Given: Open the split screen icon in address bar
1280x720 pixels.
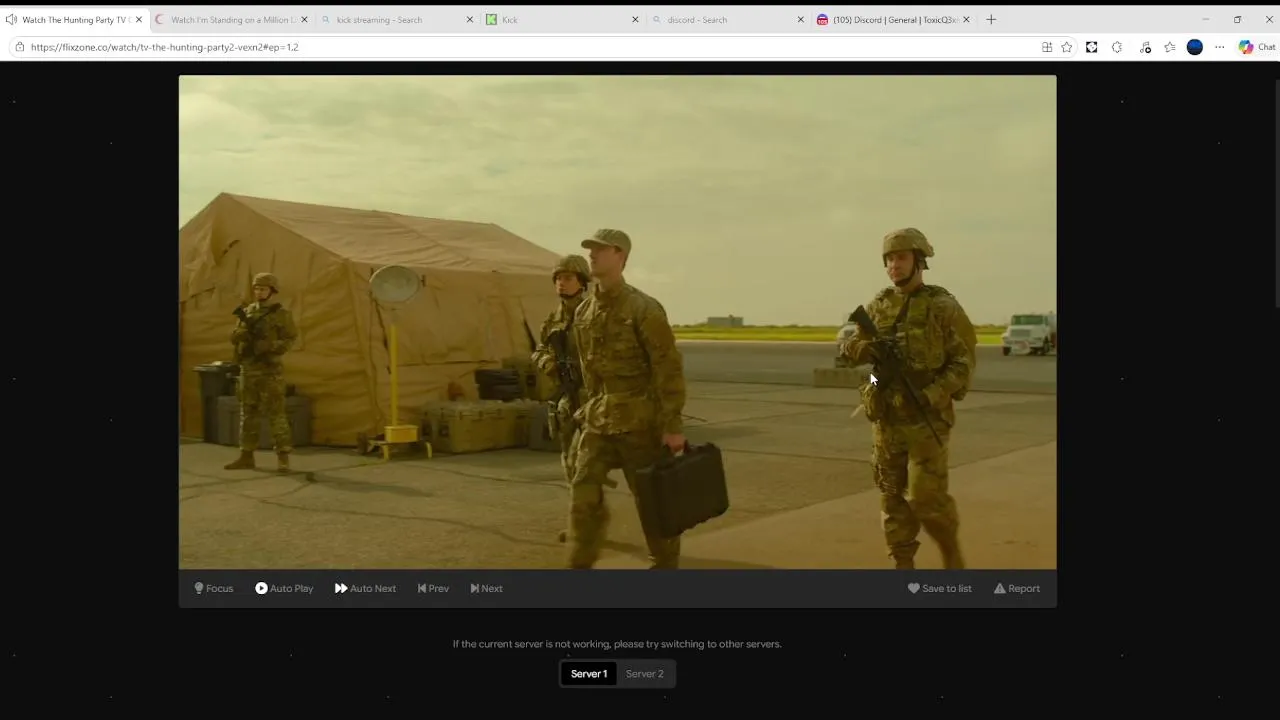Looking at the screenshot, I should click(x=1047, y=47).
